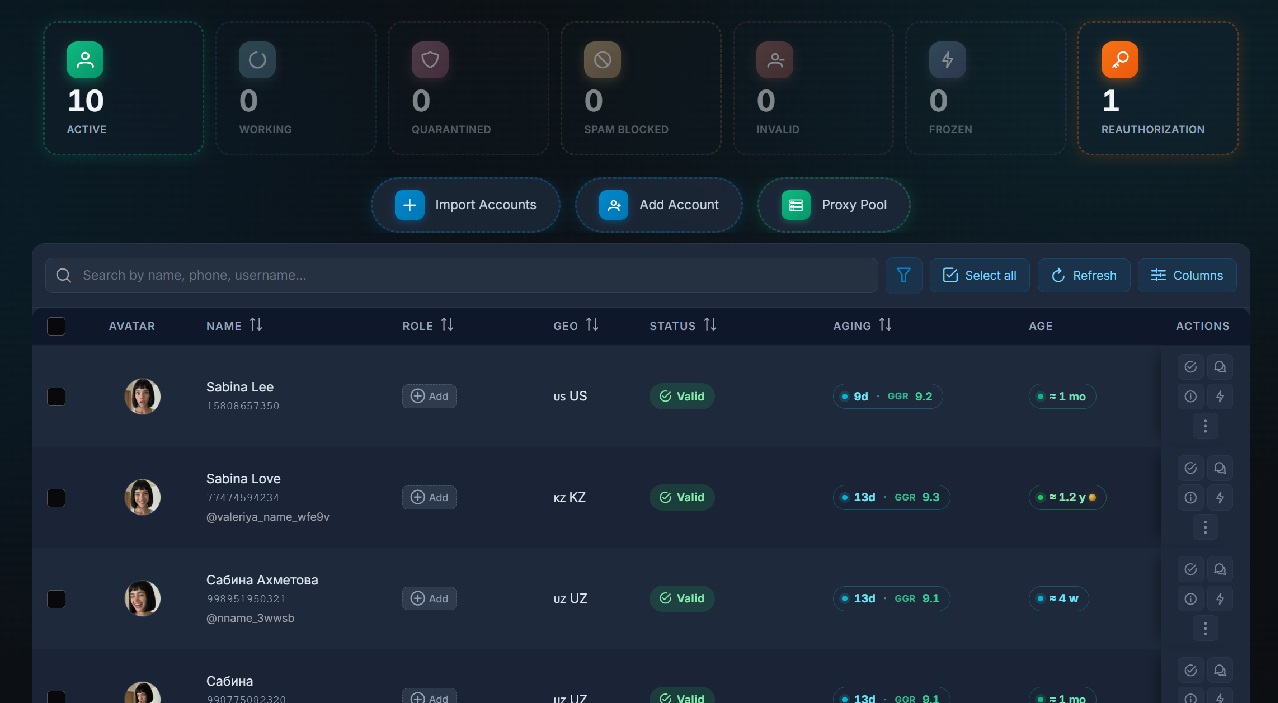Open the Reauthorization key stat card
1278x703 pixels.
(1158, 89)
